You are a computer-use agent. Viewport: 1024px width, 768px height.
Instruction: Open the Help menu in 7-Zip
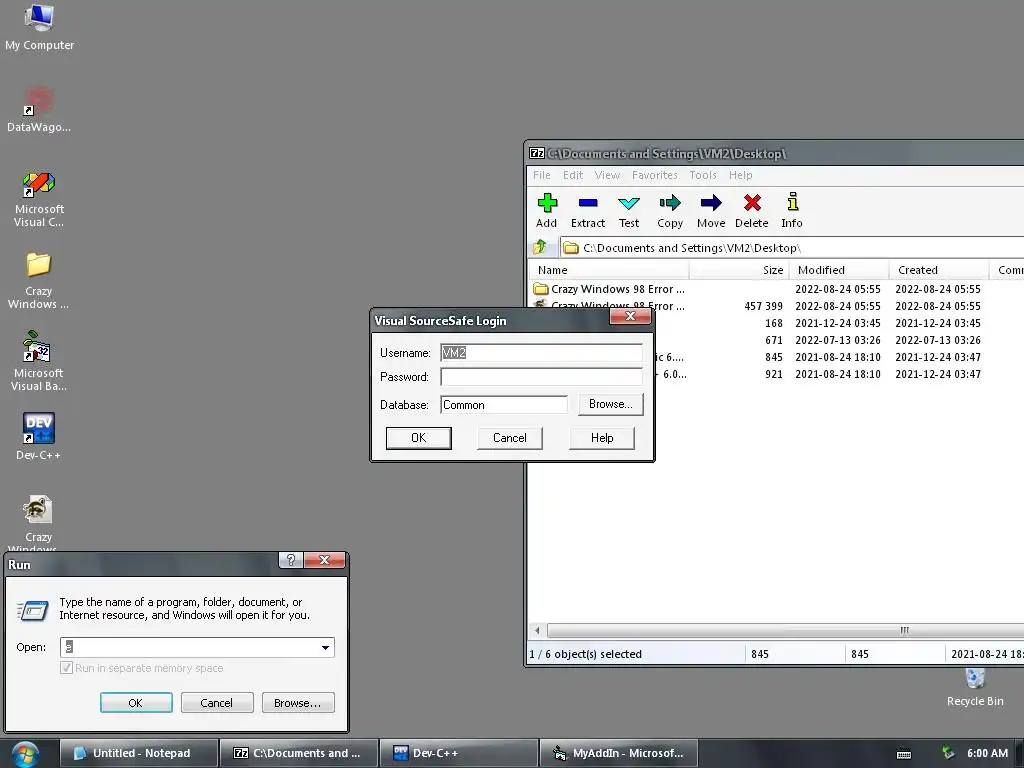[x=741, y=175]
